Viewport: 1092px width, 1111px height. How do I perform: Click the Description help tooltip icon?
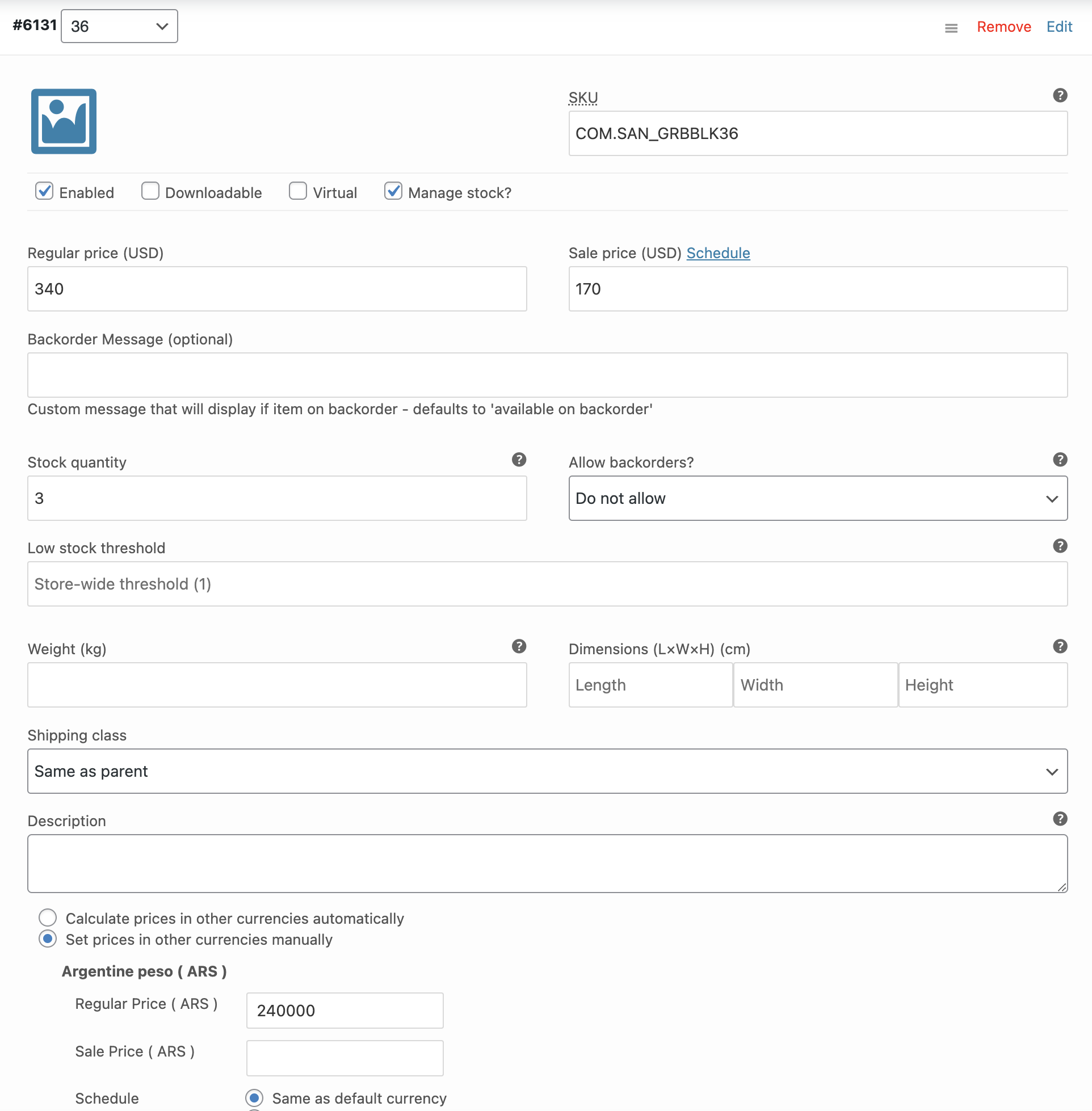point(1060,819)
